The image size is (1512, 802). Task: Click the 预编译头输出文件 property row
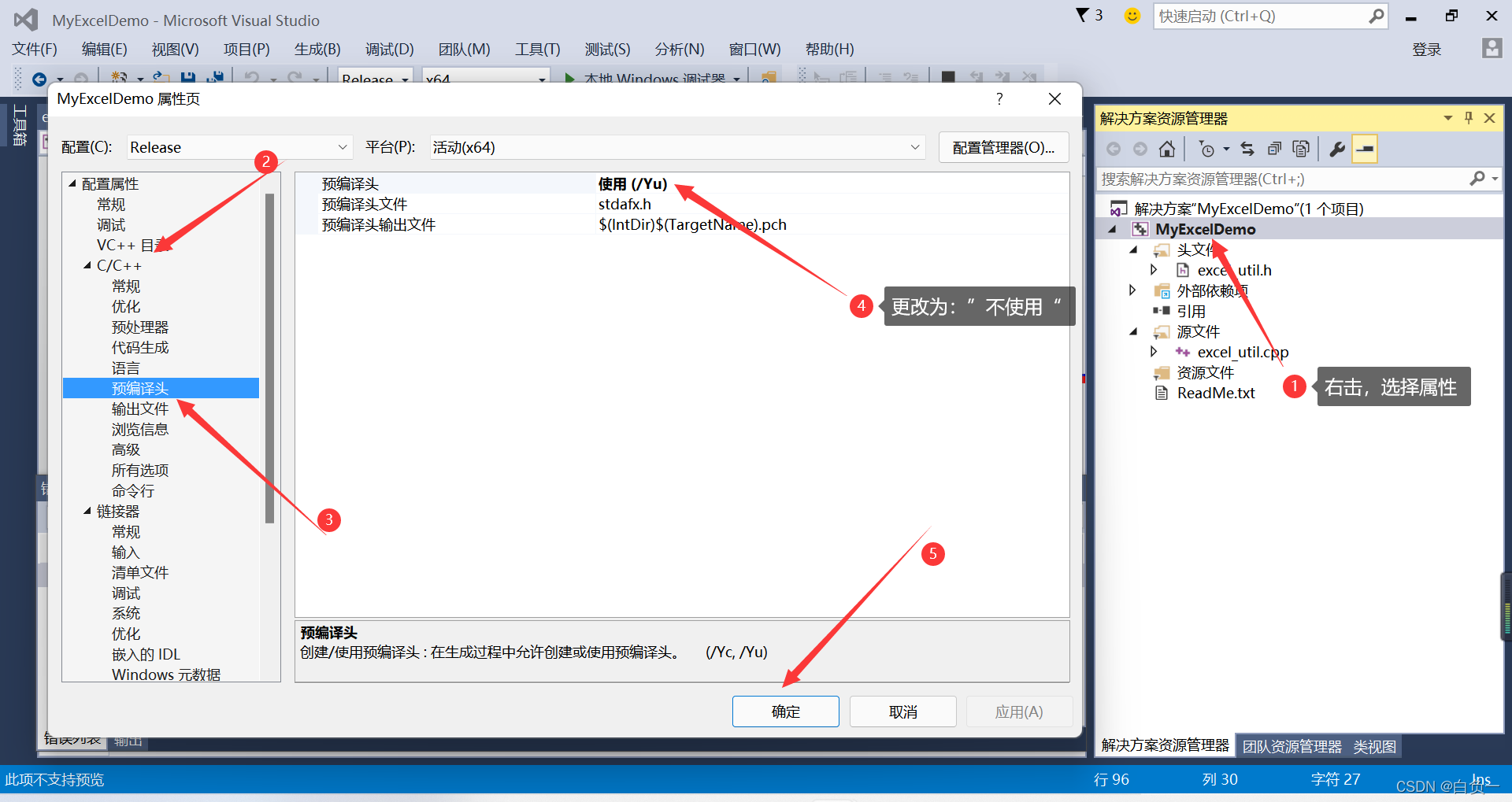tap(682, 224)
